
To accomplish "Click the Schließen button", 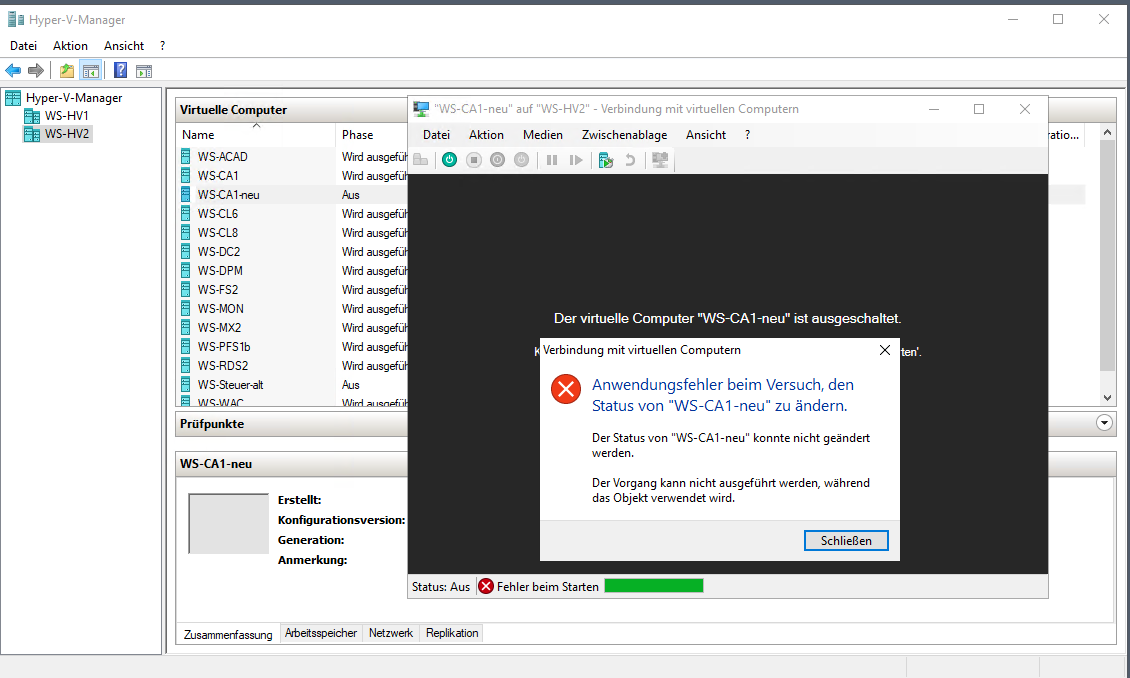I will point(846,540).
